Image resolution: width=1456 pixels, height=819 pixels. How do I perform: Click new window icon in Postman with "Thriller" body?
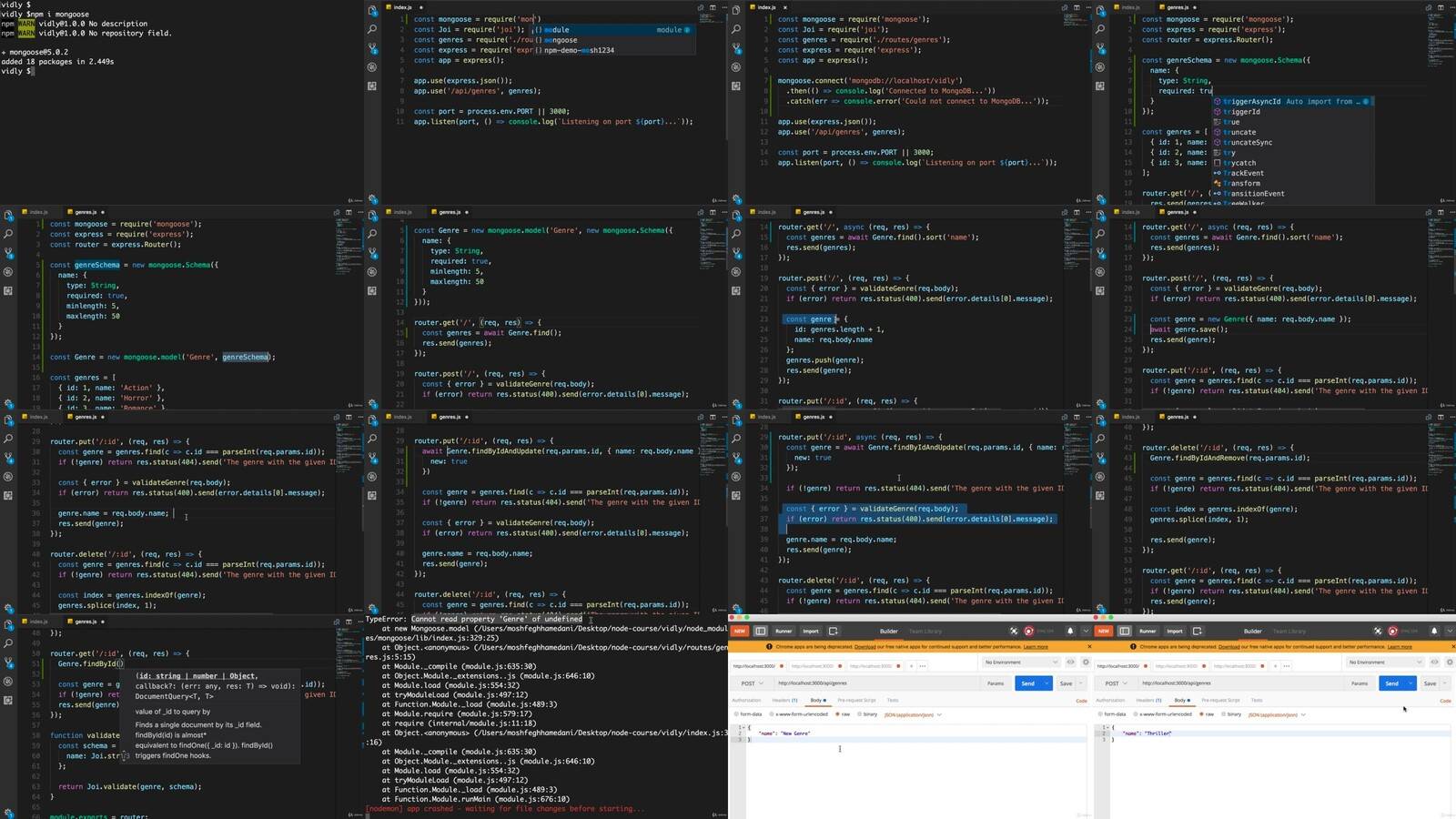(1197, 631)
